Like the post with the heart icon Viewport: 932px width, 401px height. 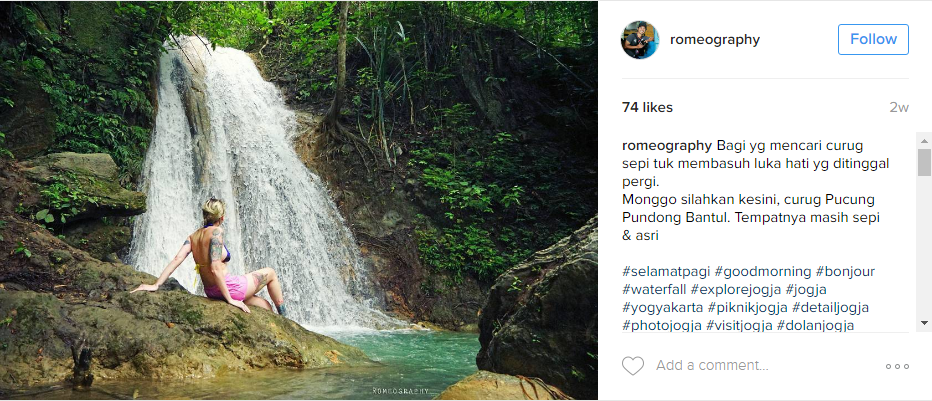point(633,366)
